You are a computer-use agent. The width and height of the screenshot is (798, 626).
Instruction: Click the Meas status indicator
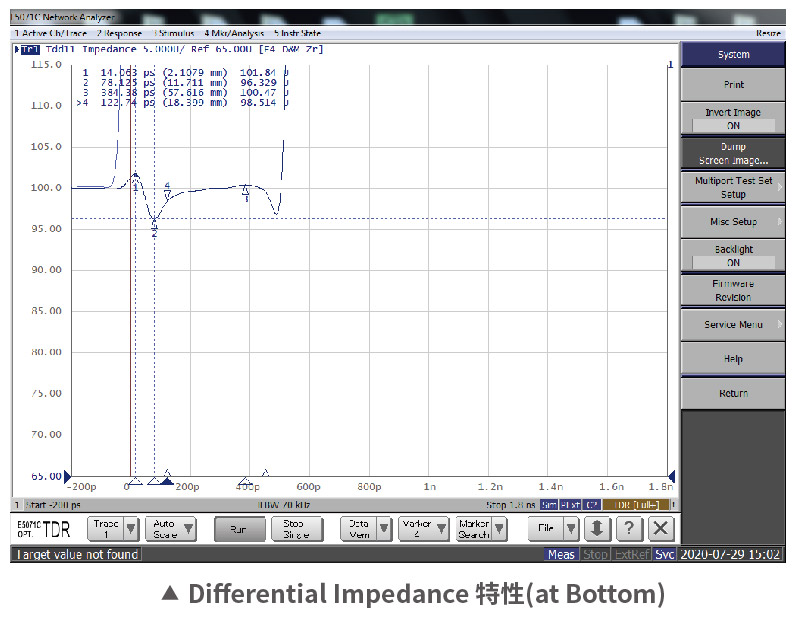pos(561,554)
